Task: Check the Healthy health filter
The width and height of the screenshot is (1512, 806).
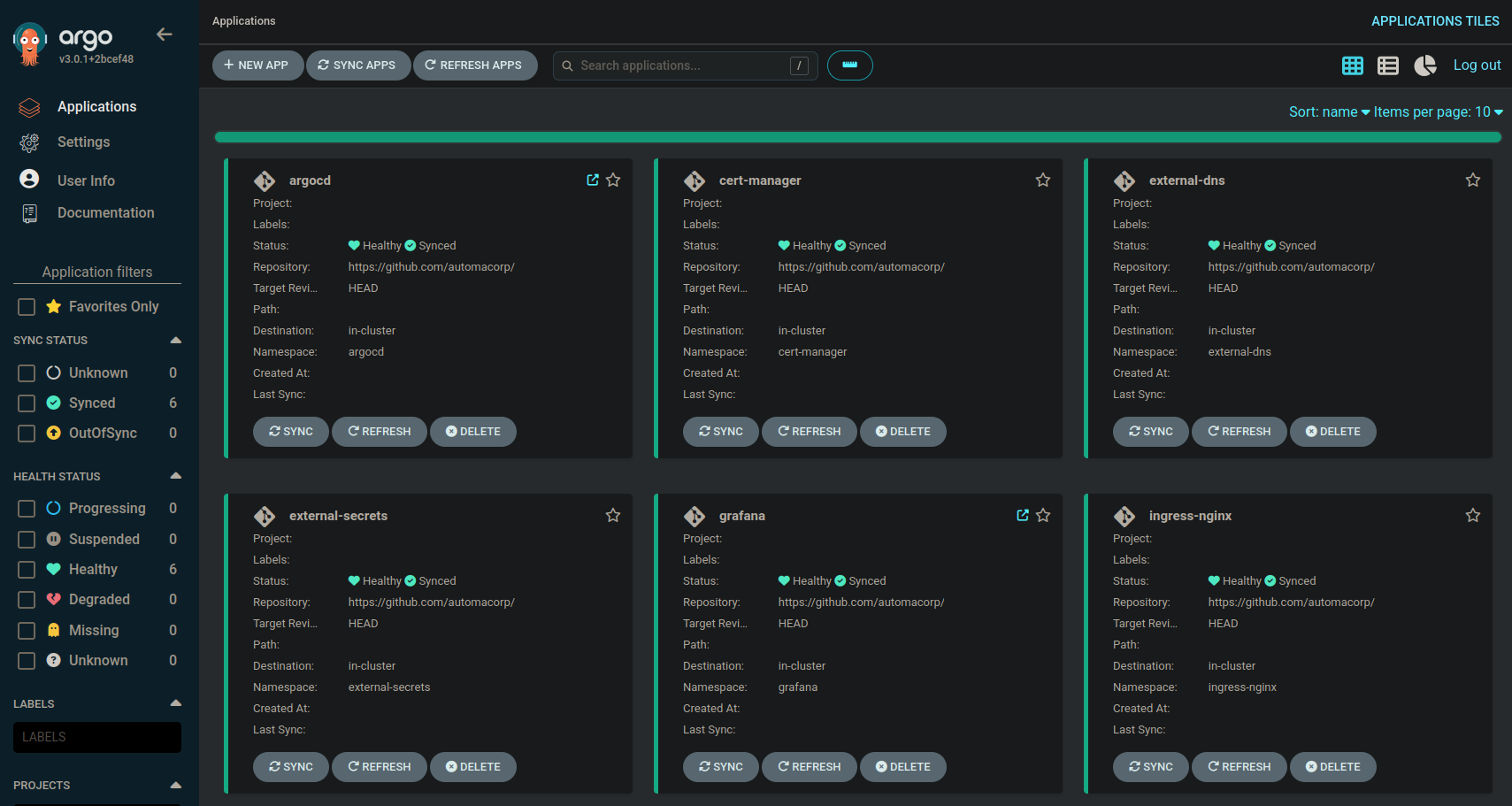Action: [27, 570]
